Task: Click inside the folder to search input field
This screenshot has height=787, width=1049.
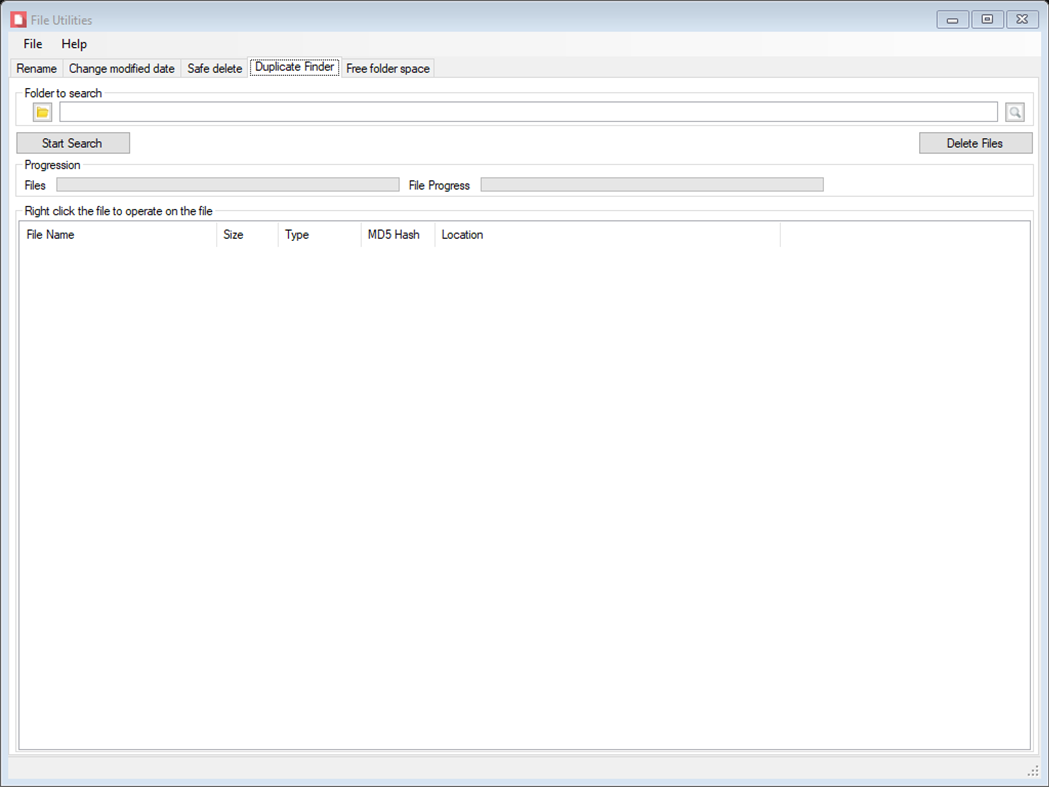Action: (528, 111)
